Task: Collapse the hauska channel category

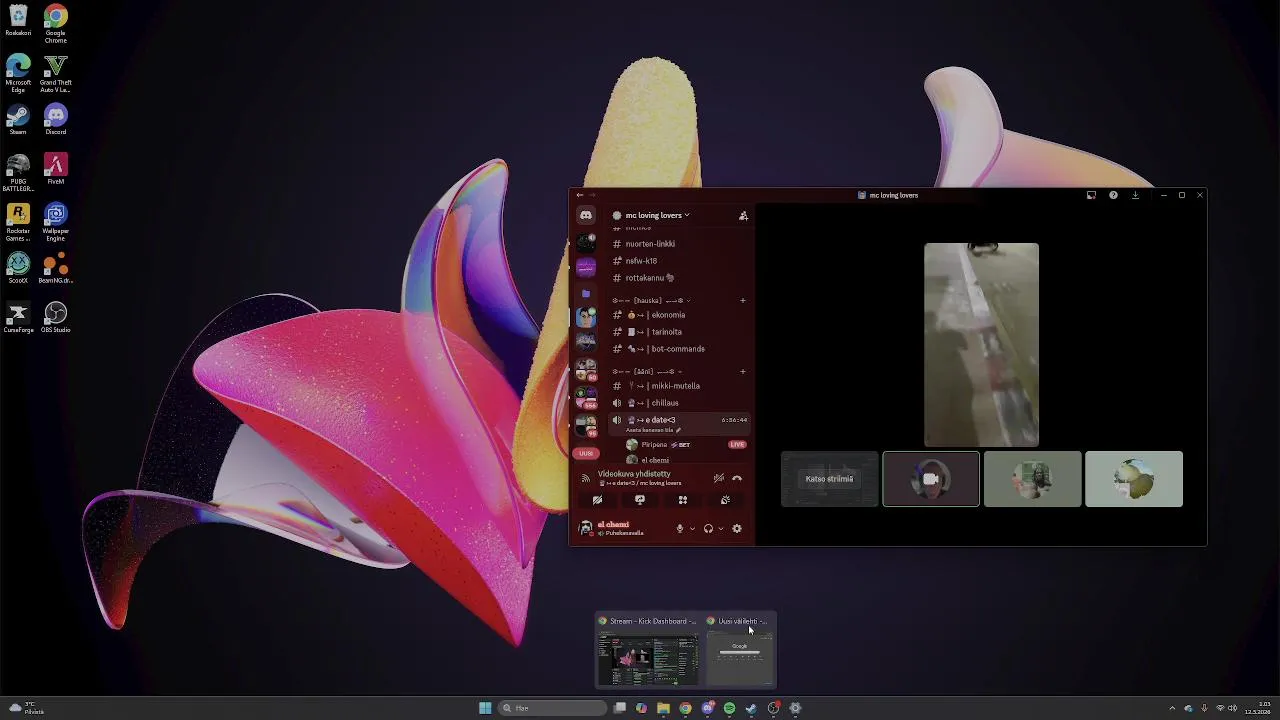Action: point(651,300)
